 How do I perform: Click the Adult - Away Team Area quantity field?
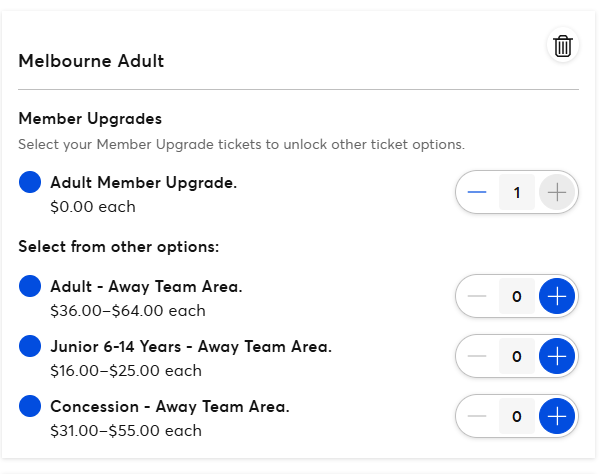(x=517, y=296)
